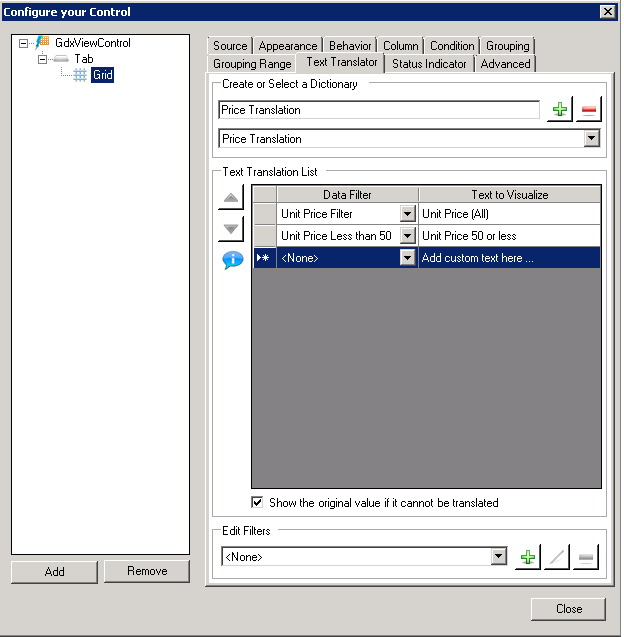The width and height of the screenshot is (624, 637).
Task: Add a new filter with green plus
Action: (x=527, y=557)
